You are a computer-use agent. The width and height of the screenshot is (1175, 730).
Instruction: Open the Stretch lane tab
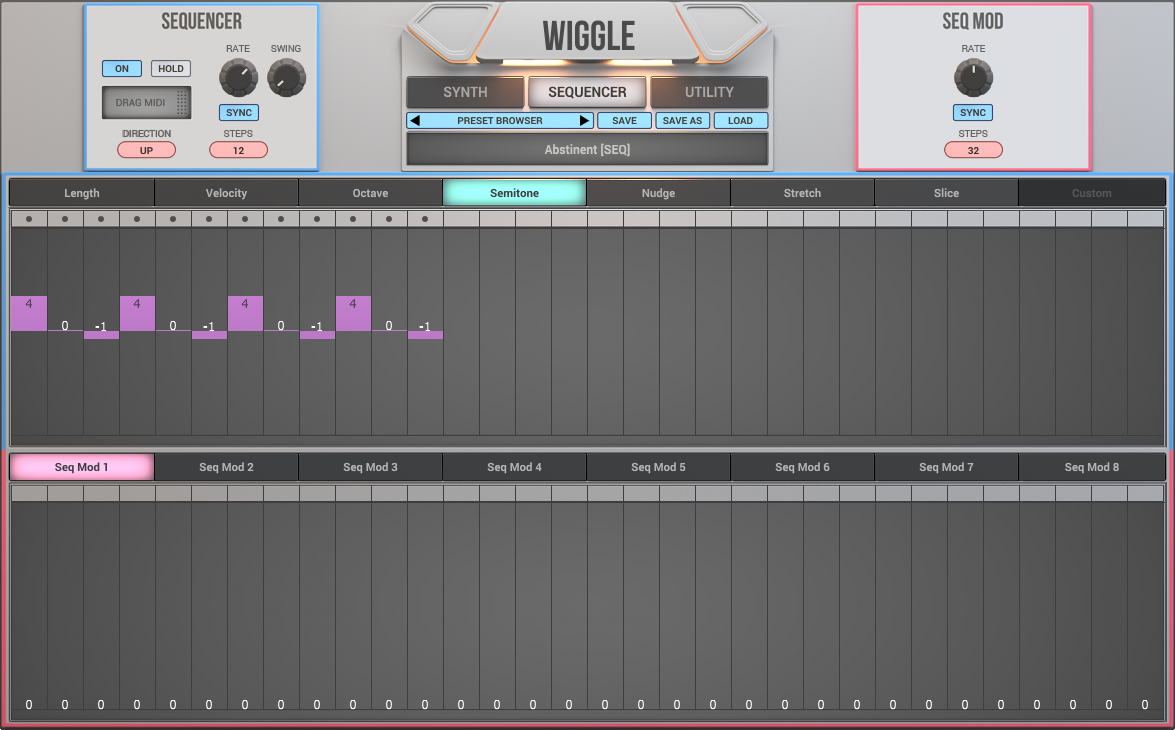click(x=803, y=193)
